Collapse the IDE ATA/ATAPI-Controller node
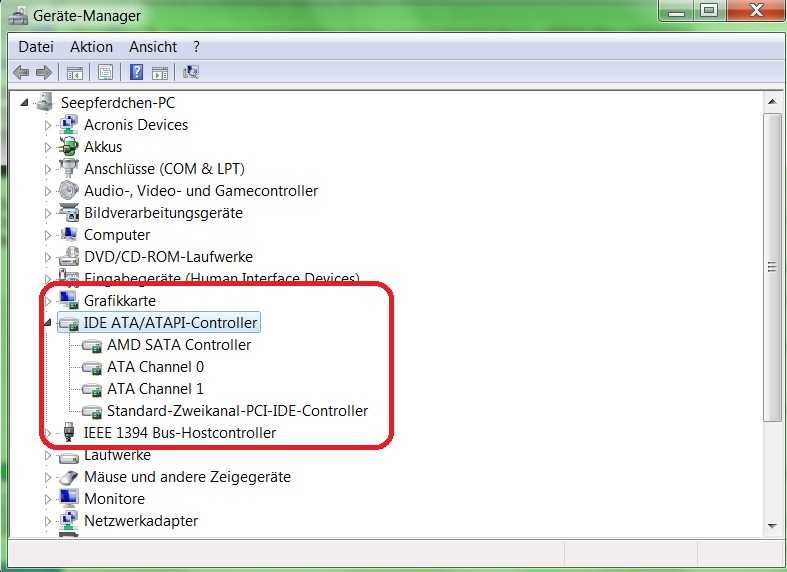The image size is (787, 572). pos(48,323)
